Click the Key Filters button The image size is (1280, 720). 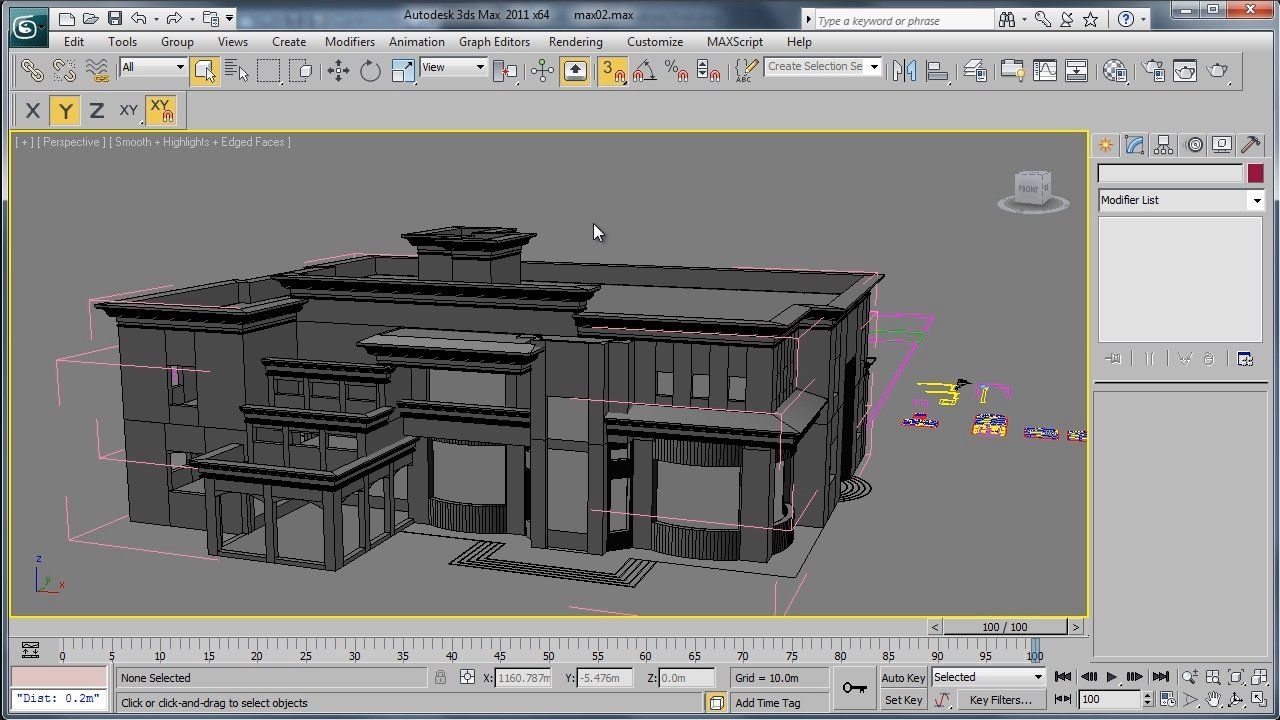pos(1000,700)
